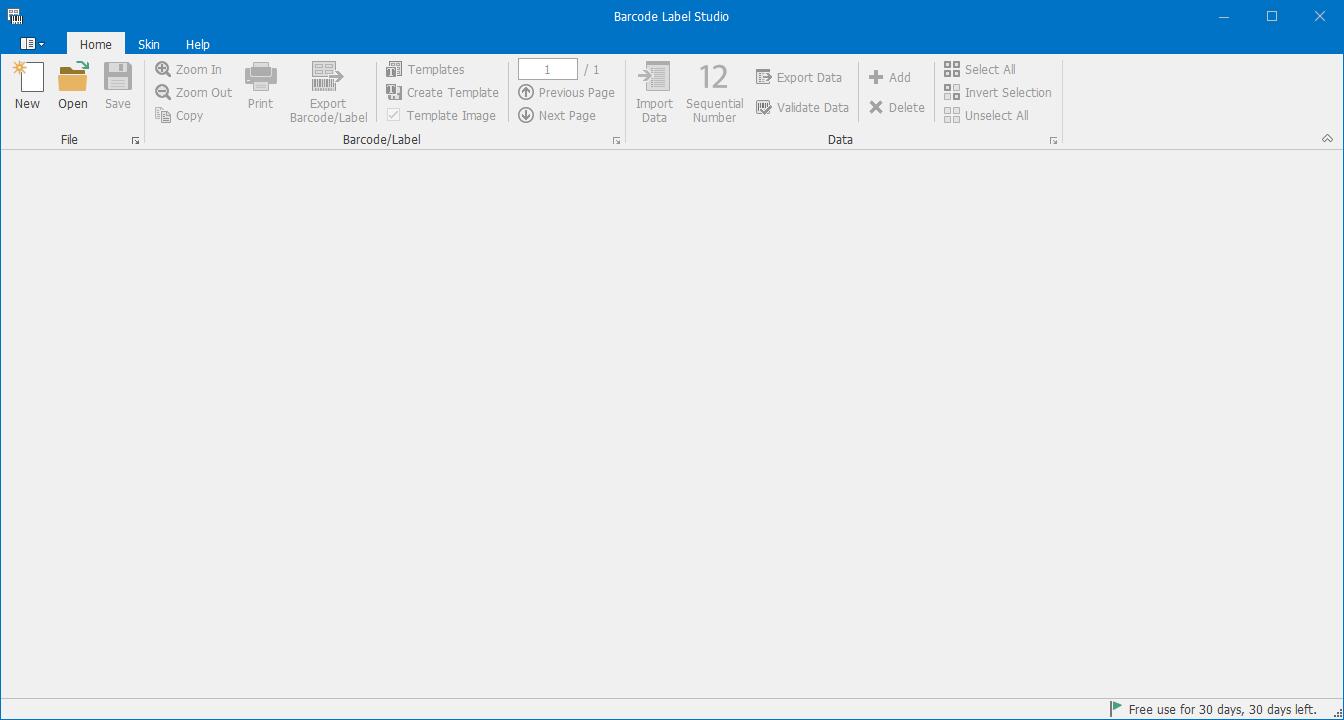Click the page number field
The width and height of the screenshot is (1344, 720).
(x=547, y=69)
